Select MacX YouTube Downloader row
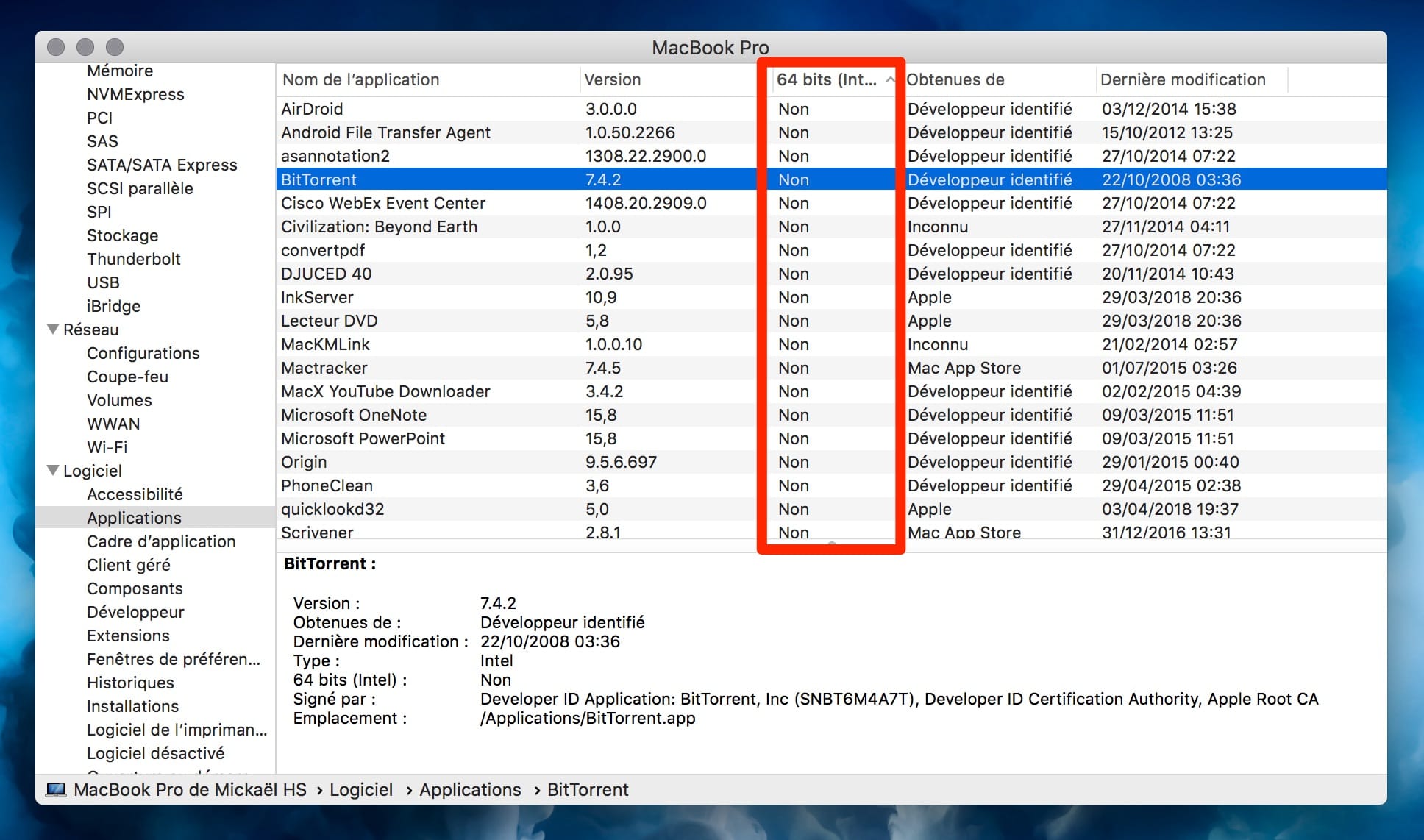Viewport: 1424px width, 840px height. 831,391
